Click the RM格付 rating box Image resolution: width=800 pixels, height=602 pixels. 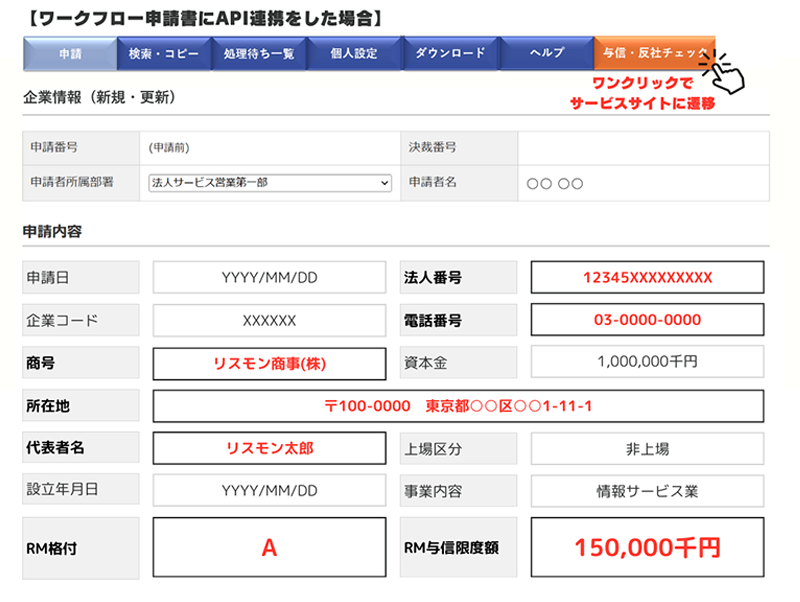click(269, 547)
